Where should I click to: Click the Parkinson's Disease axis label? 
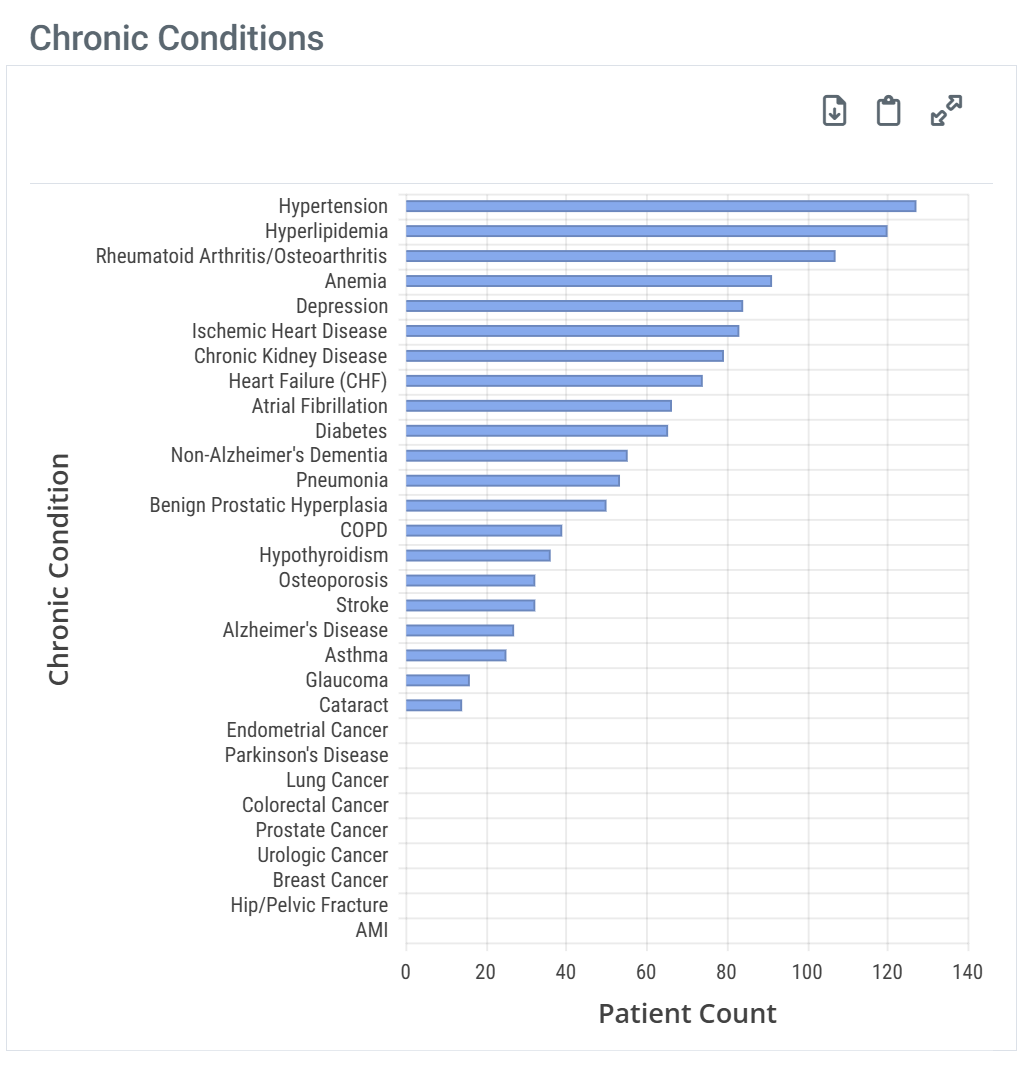click(x=306, y=755)
